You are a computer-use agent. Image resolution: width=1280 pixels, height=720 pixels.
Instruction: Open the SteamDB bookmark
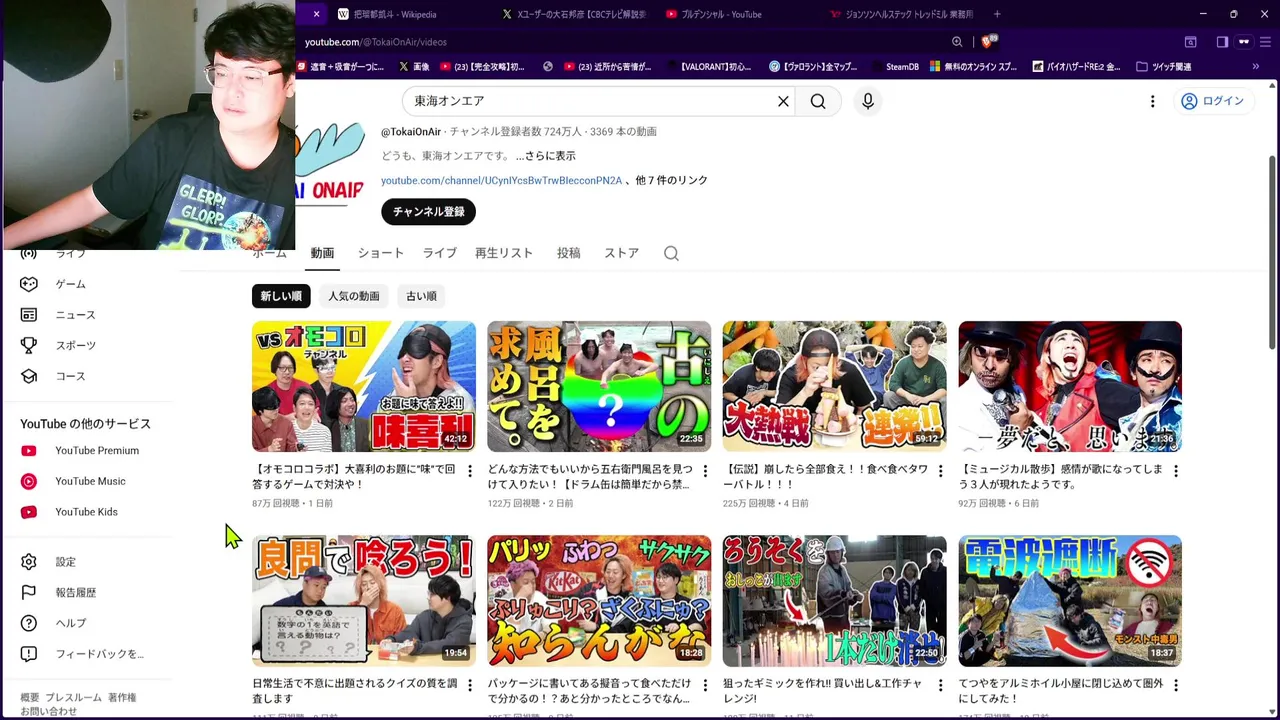(x=893, y=67)
